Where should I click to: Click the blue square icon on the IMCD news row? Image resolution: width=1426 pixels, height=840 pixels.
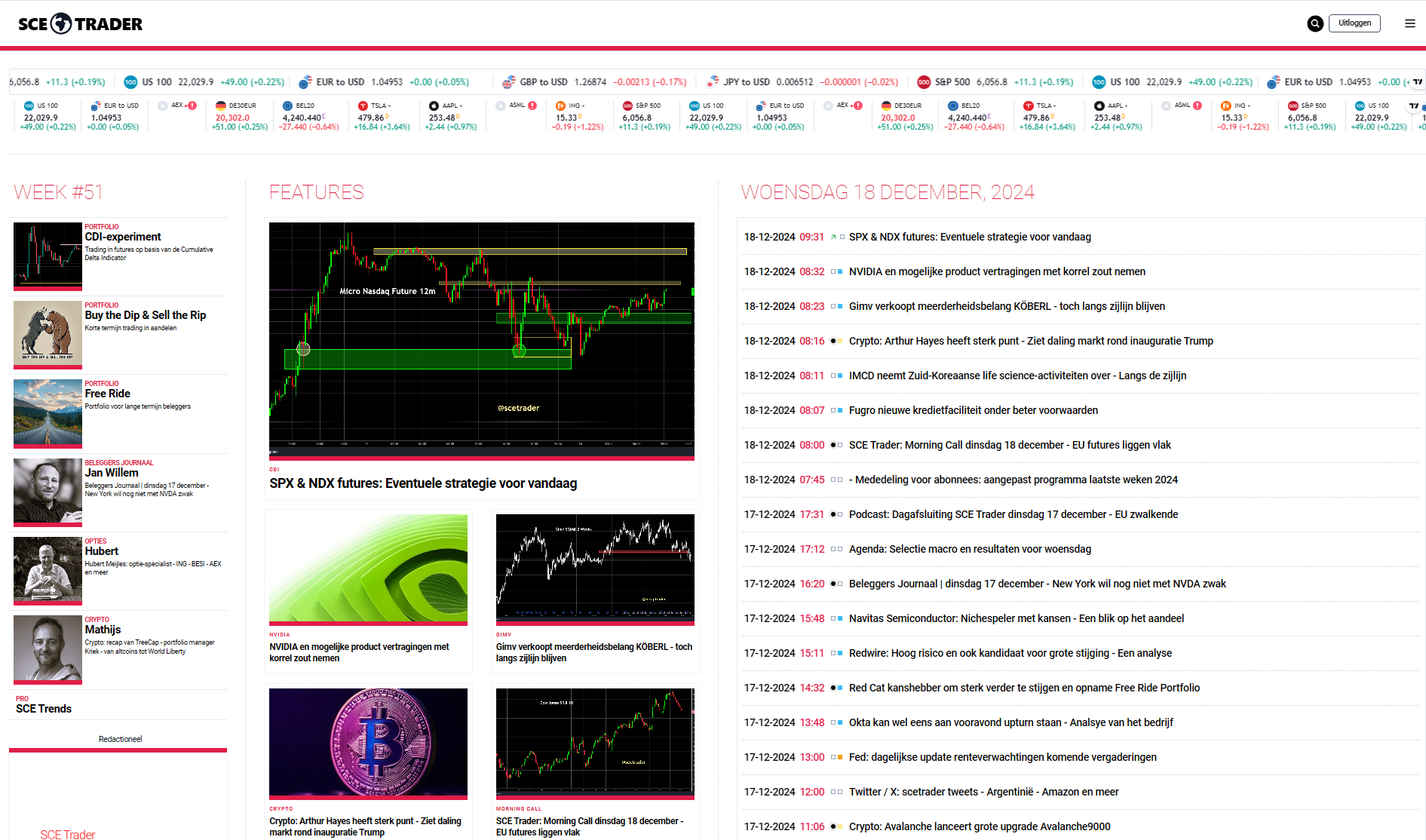(840, 376)
